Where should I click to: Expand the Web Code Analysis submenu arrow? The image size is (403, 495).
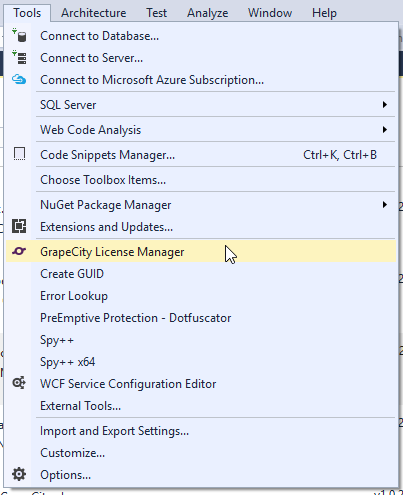pyautogui.click(x=385, y=129)
